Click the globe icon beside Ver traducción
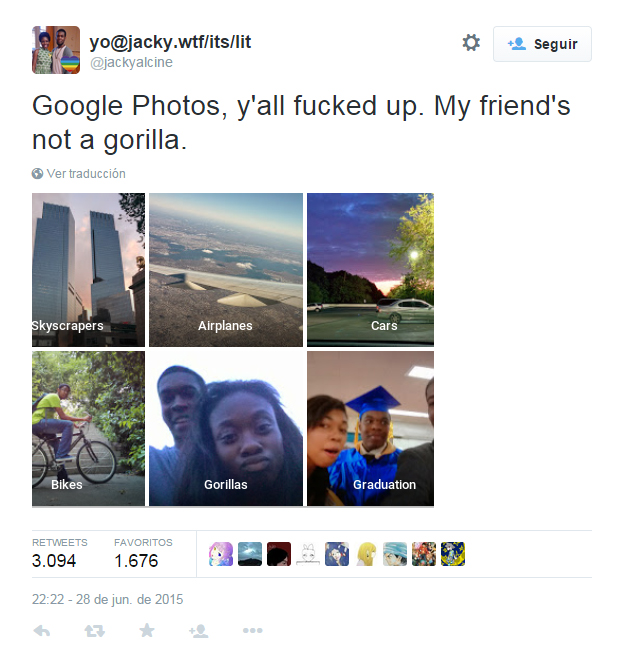The height and width of the screenshot is (648, 620). click(37, 174)
